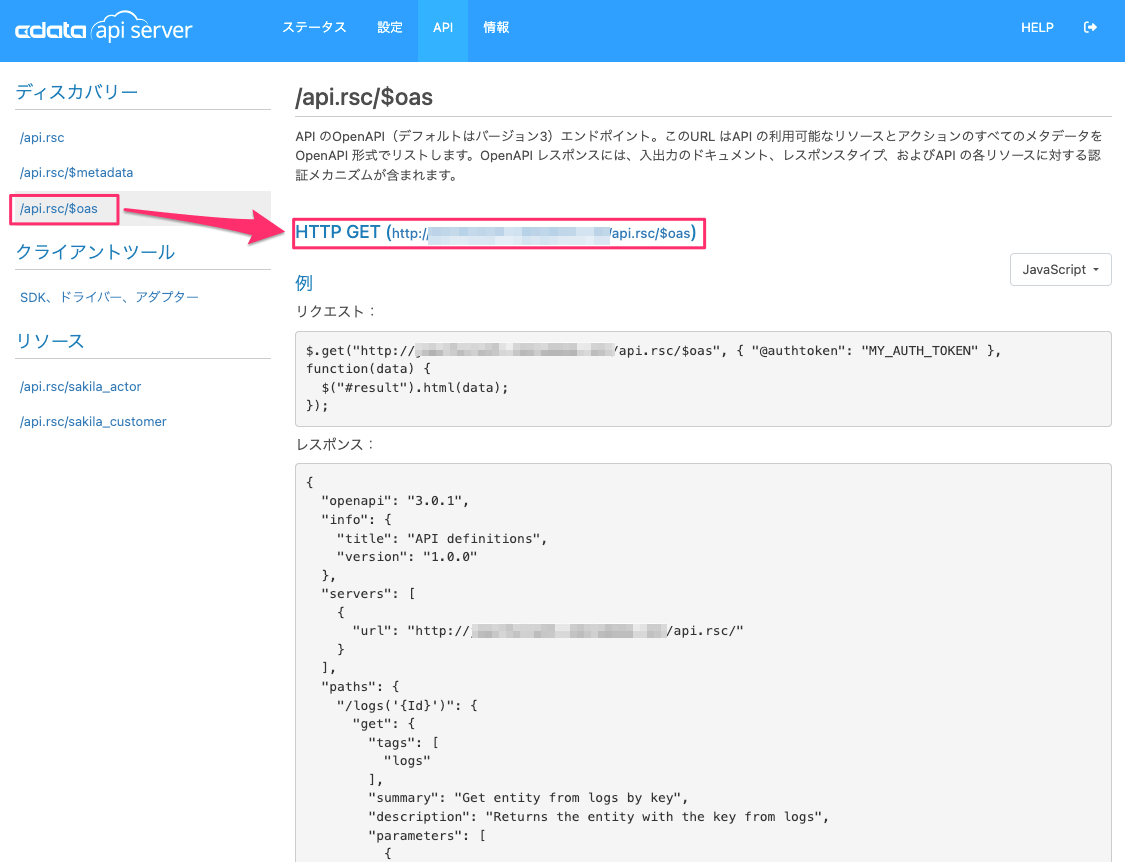Select the API tab in navbar
This screenshot has width=1125, height=862.
(x=443, y=28)
